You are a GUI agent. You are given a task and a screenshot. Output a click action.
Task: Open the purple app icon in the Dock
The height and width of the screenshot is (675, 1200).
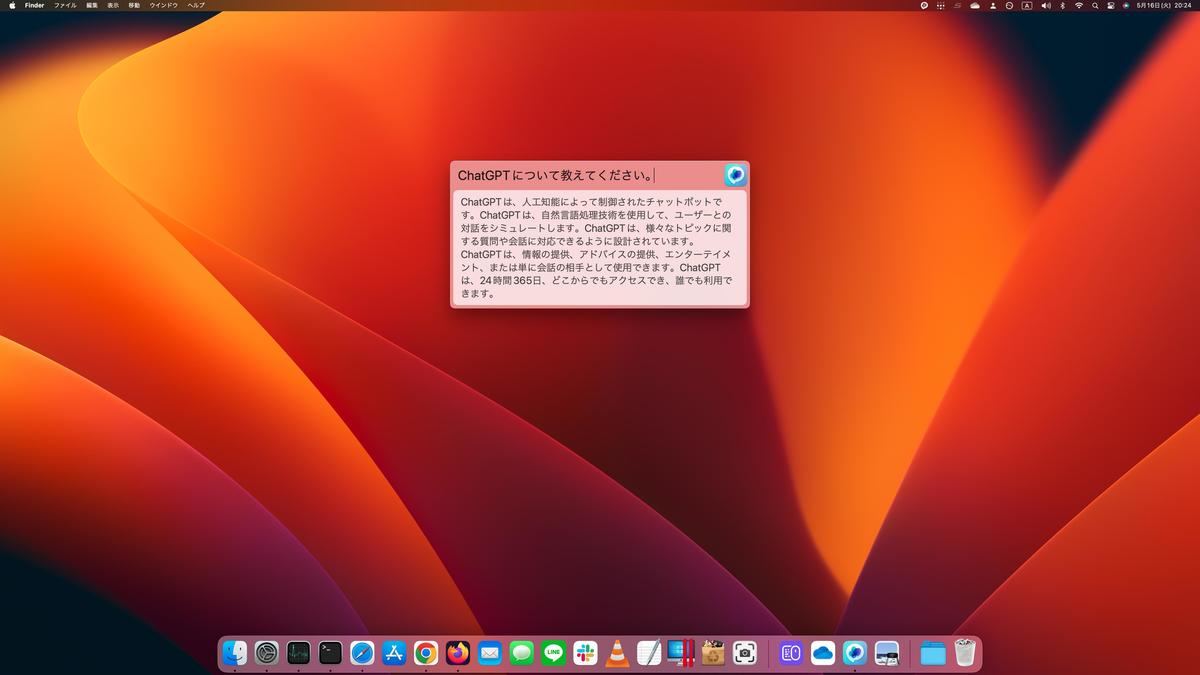click(791, 653)
